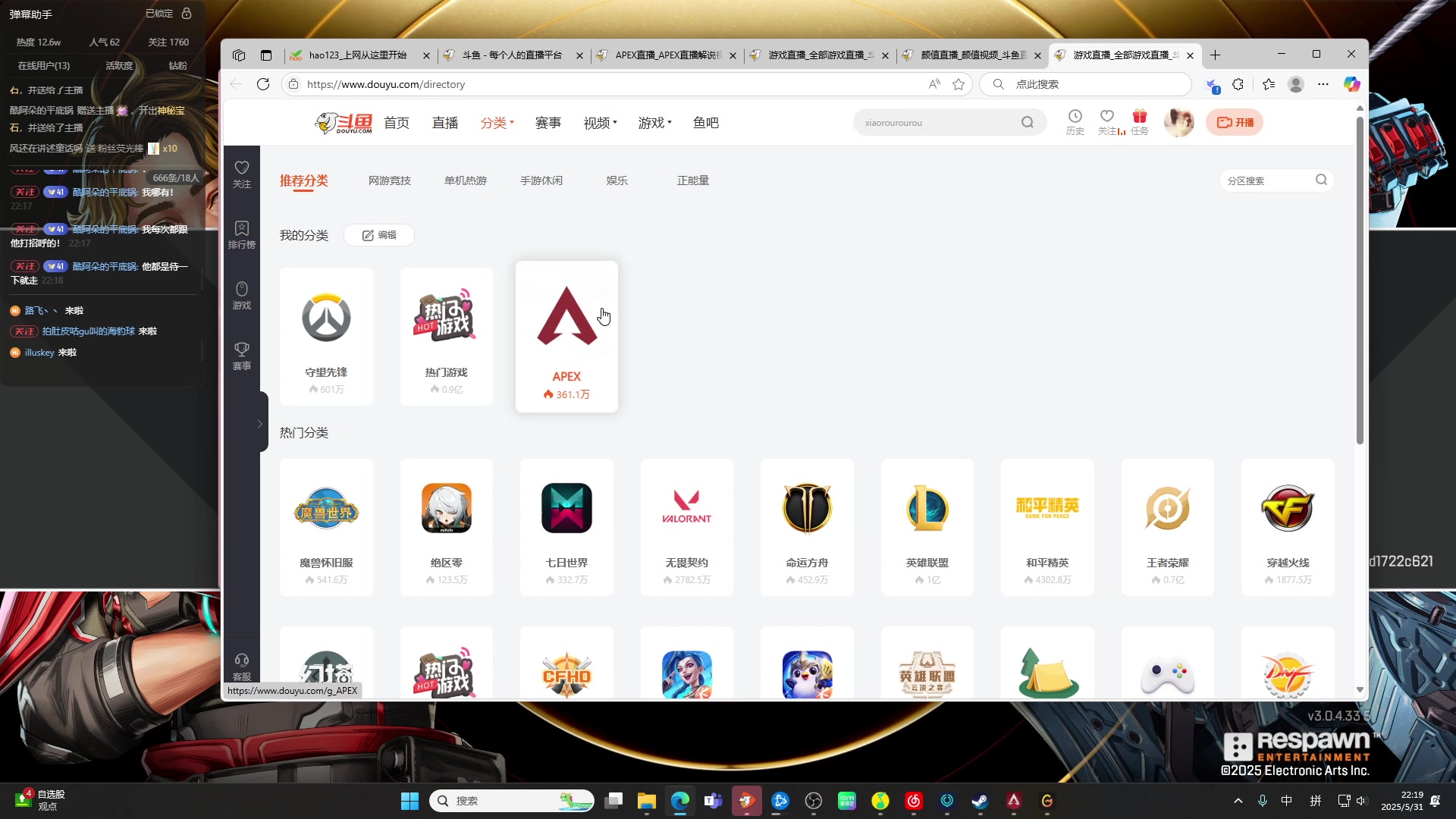Click the favorite star in address bar

tap(959, 84)
